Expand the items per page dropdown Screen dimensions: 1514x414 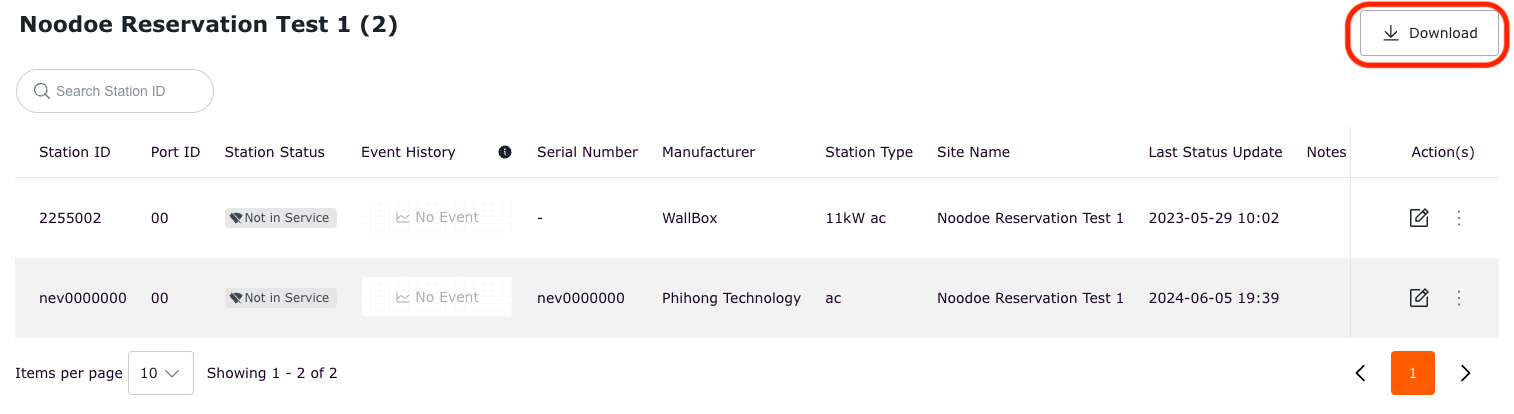[x=161, y=373]
